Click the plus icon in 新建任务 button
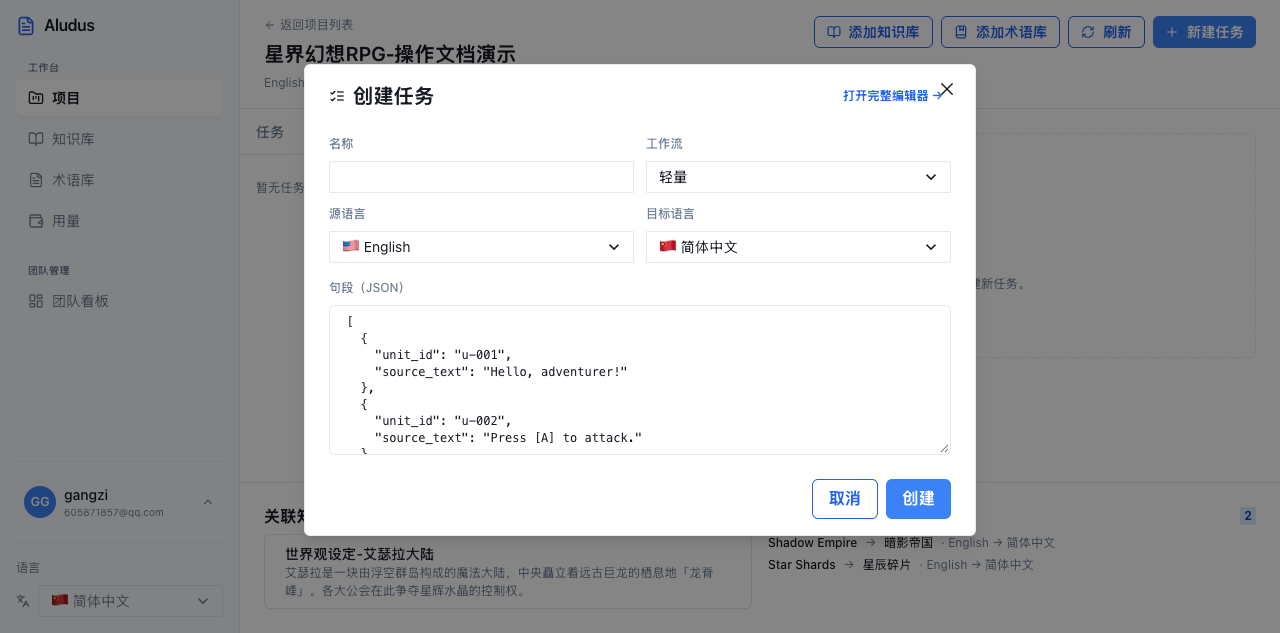Viewport: 1280px width, 633px height. coord(1172,32)
